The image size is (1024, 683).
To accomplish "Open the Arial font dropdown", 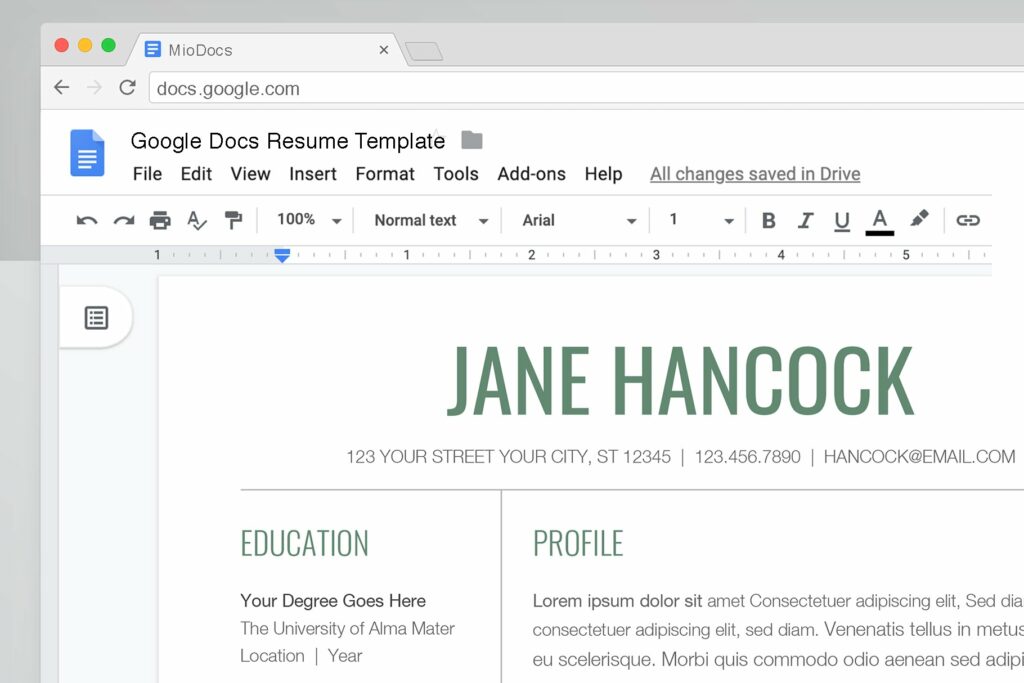I will [579, 221].
